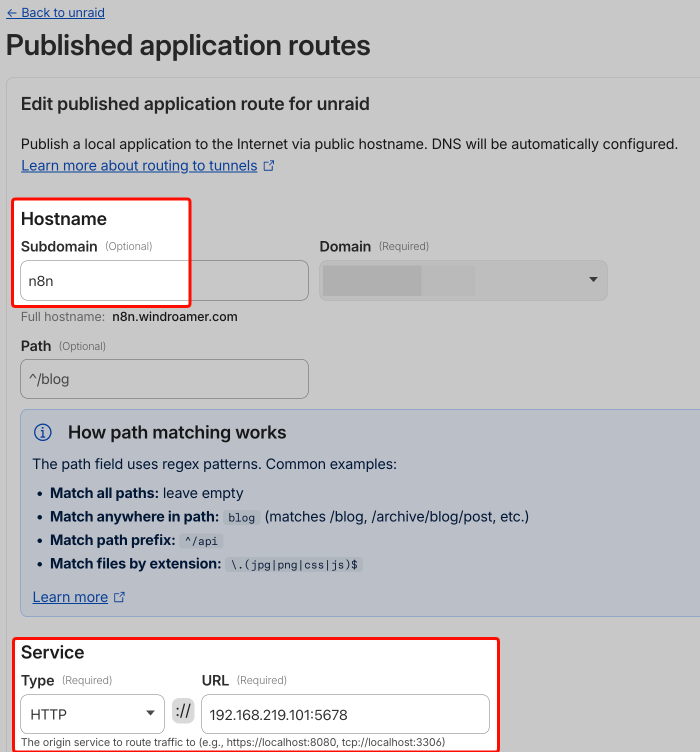Click the :// protocol separator badge
Screen dimensions: 700x752
tap(183, 714)
